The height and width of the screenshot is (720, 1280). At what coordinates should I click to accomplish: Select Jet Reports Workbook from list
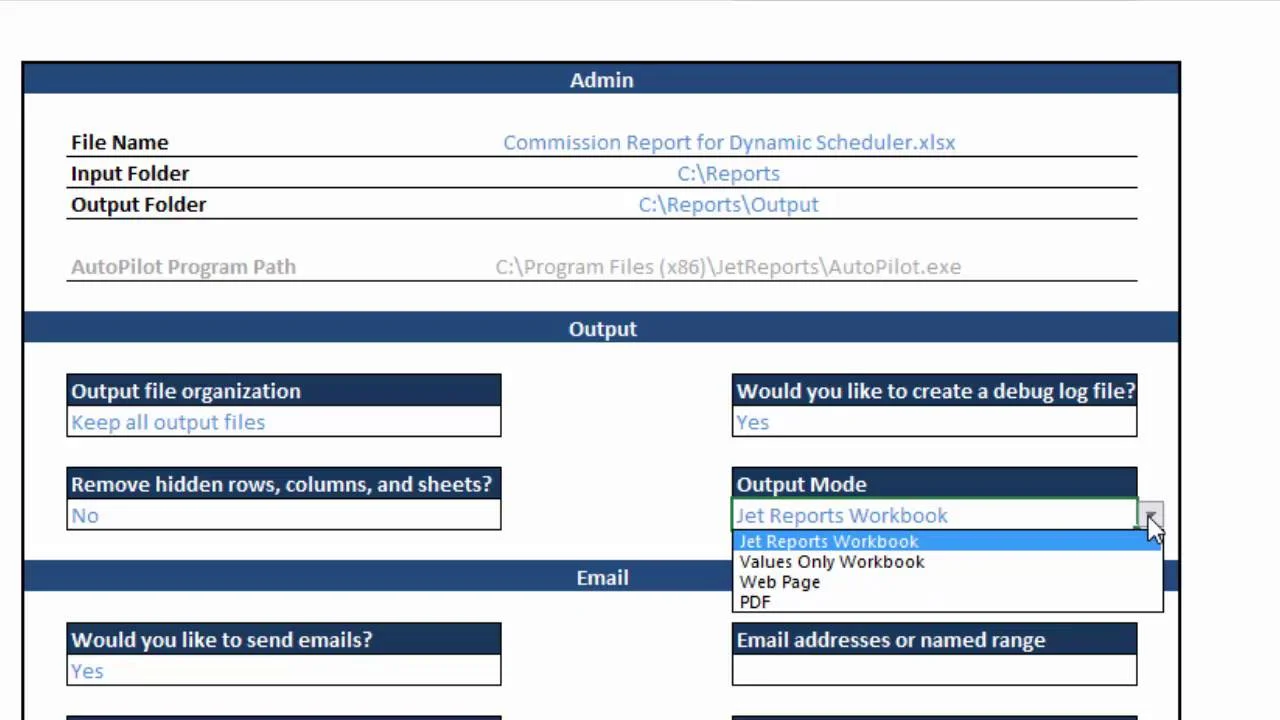tap(828, 541)
